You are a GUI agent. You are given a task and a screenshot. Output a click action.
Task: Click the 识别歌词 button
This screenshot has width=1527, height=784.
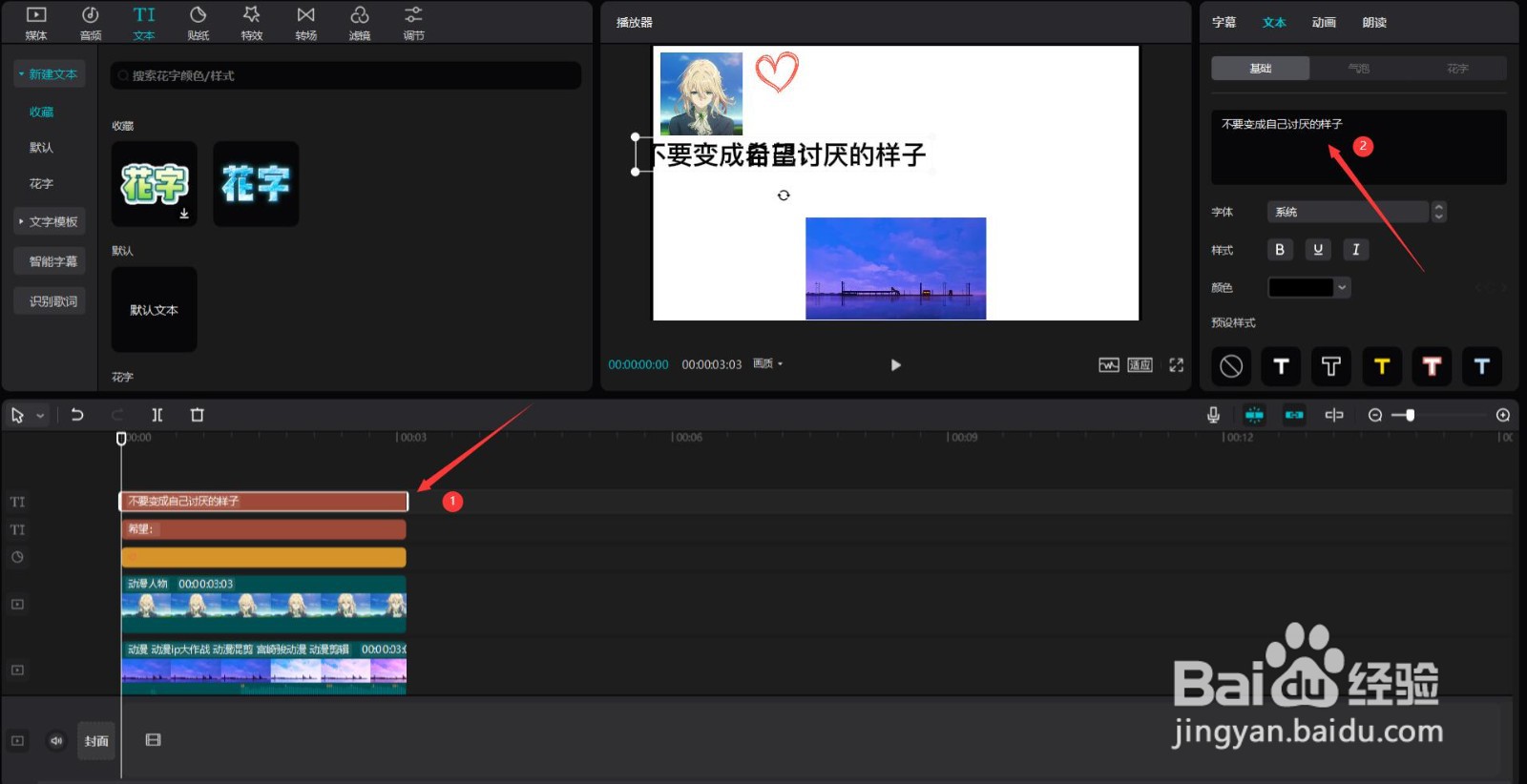point(49,301)
